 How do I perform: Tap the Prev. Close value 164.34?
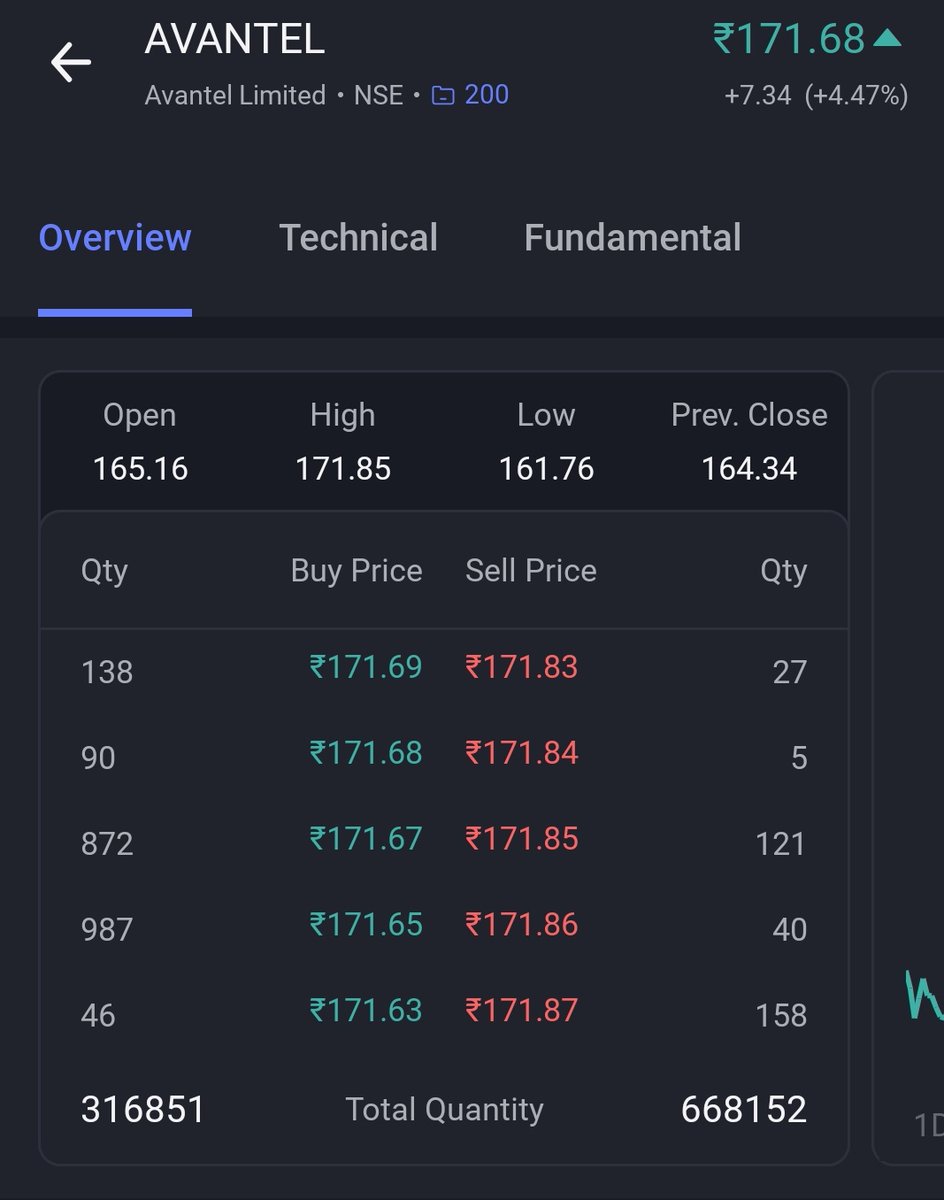(x=749, y=469)
